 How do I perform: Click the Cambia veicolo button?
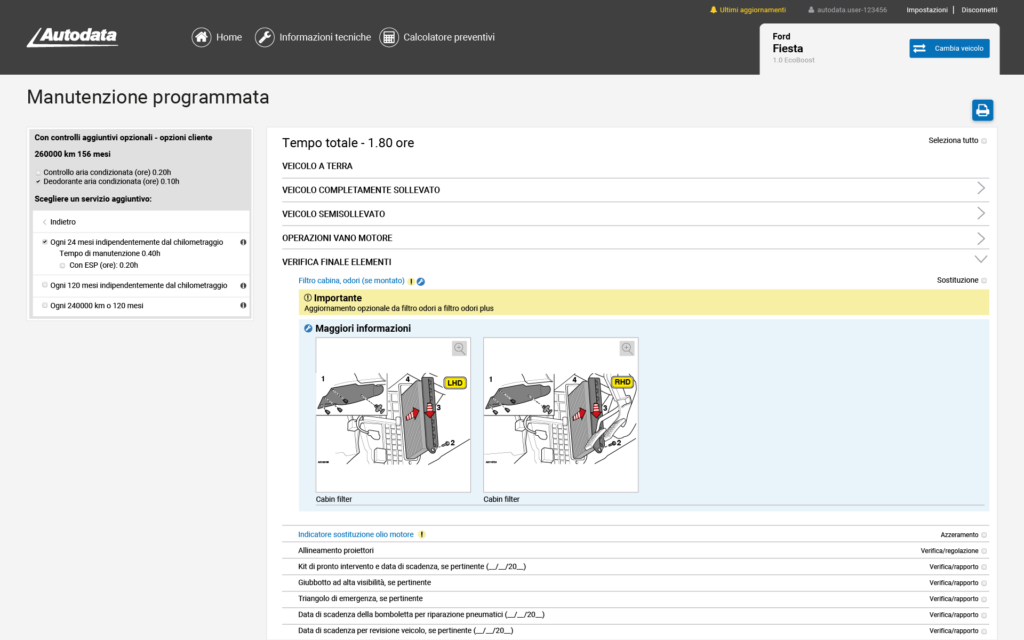(949, 48)
